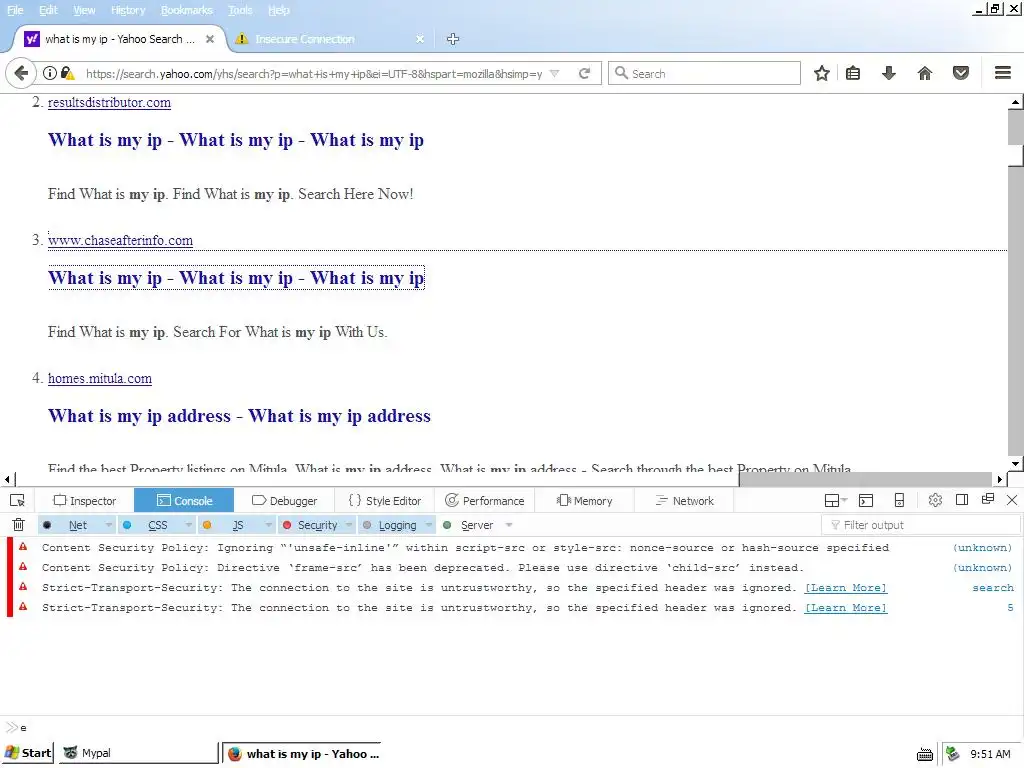1024x768 pixels.
Task: Open the hamburger main menu
Action: [x=1002, y=73]
